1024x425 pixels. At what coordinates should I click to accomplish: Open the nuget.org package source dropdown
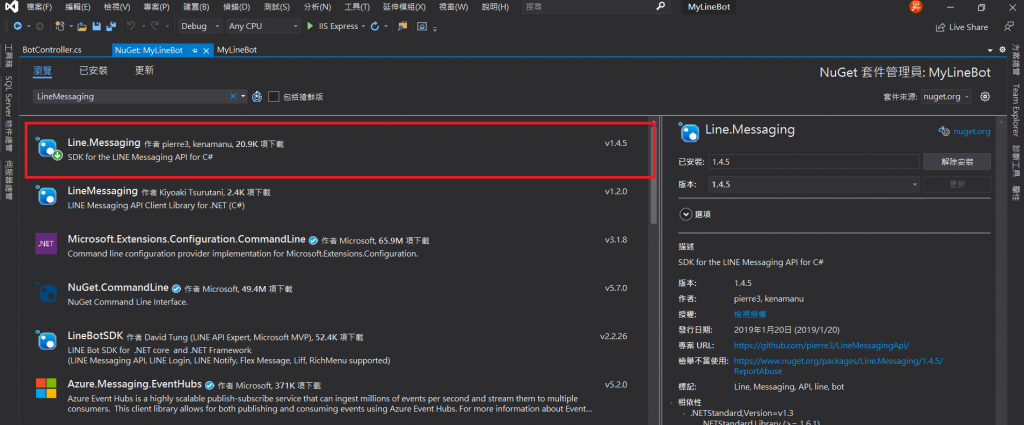(x=946, y=97)
